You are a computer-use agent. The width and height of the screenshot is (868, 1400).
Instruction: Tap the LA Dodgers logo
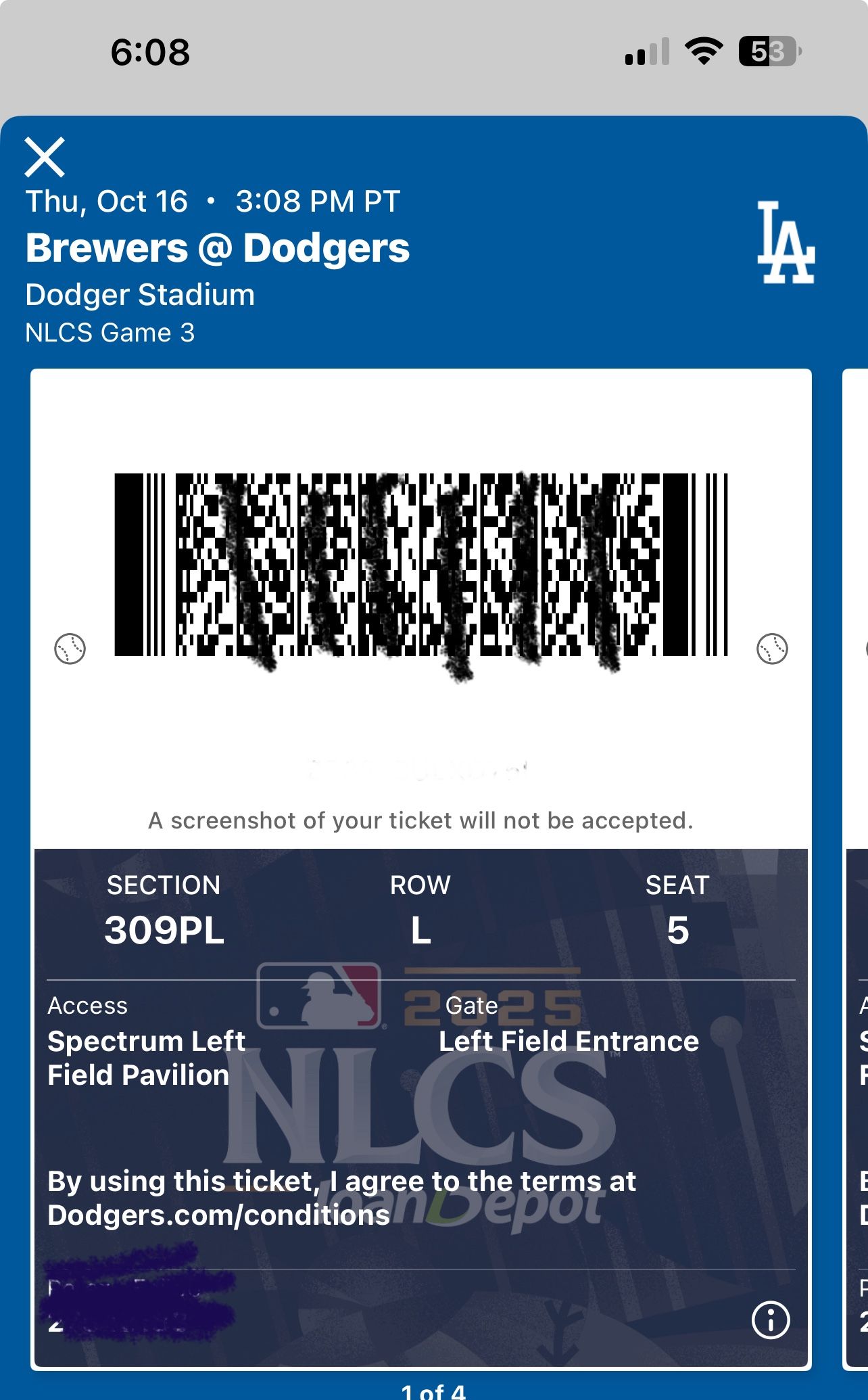pyautogui.click(x=786, y=242)
